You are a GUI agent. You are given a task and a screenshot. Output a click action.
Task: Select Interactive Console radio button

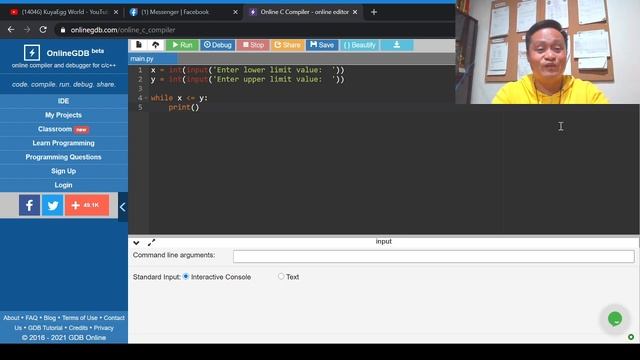pyautogui.click(x=186, y=276)
